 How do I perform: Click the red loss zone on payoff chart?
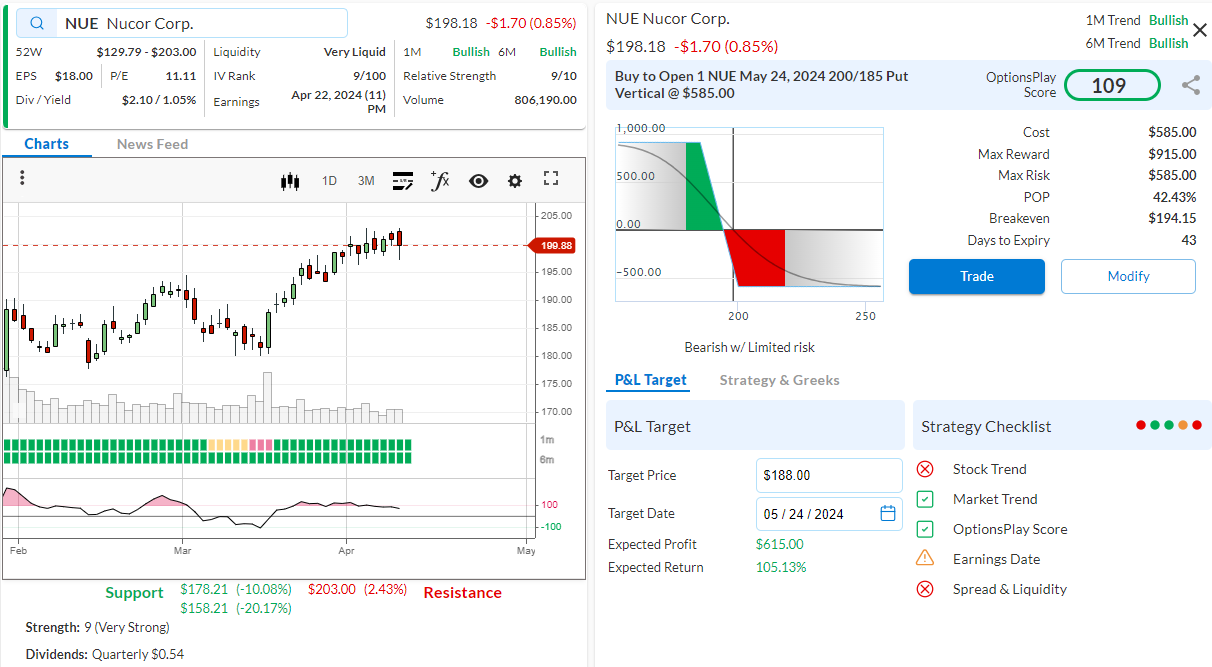[x=757, y=257]
